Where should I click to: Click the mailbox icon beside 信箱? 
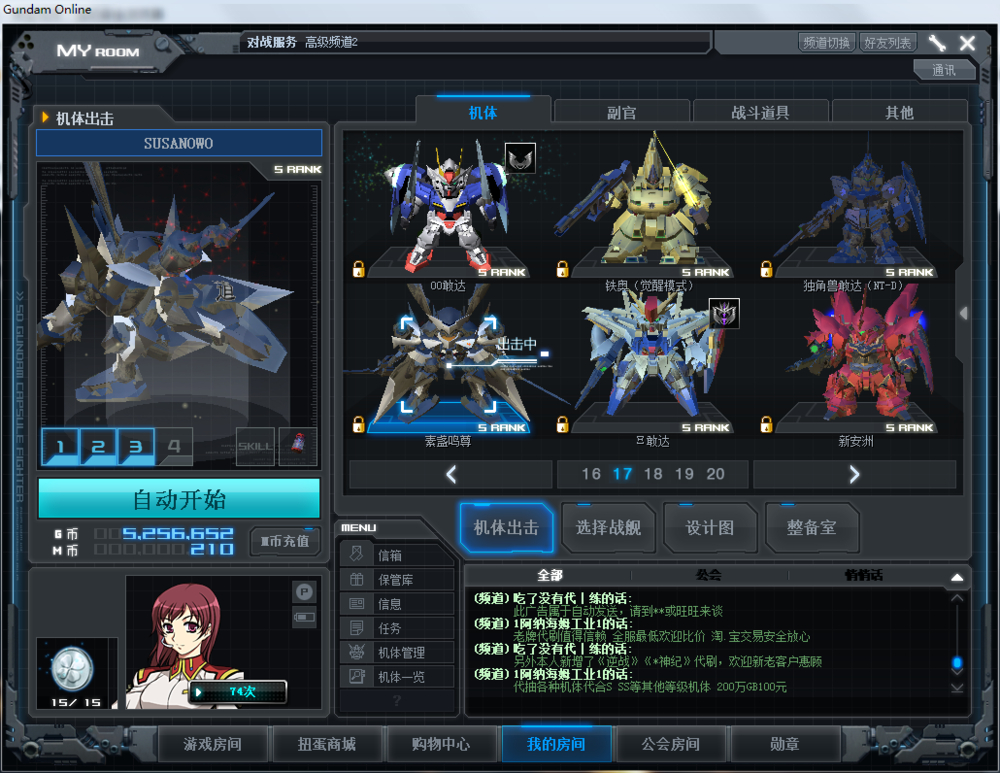click(357, 554)
